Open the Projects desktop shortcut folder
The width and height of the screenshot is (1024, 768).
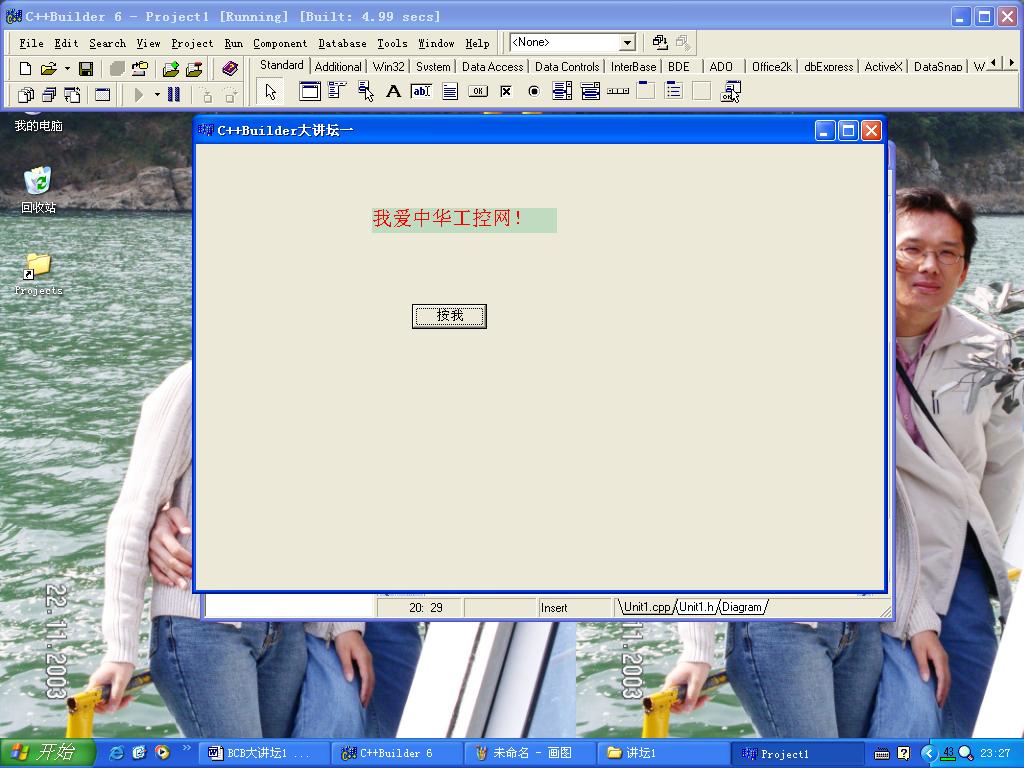38,274
